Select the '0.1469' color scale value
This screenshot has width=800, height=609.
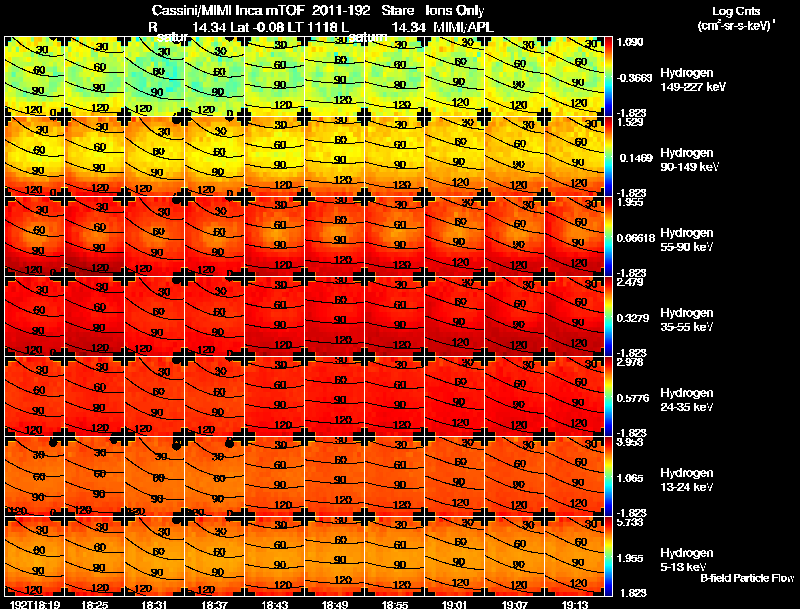[x=636, y=158]
